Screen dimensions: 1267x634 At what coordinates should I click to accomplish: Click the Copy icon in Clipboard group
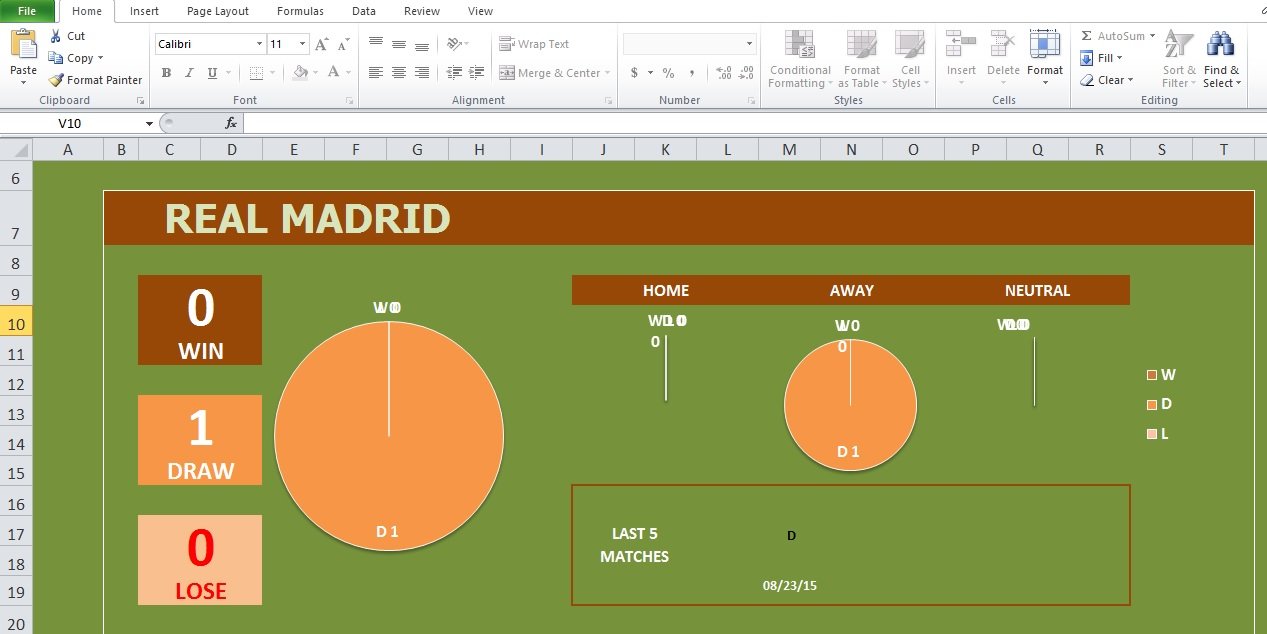tap(56, 58)
